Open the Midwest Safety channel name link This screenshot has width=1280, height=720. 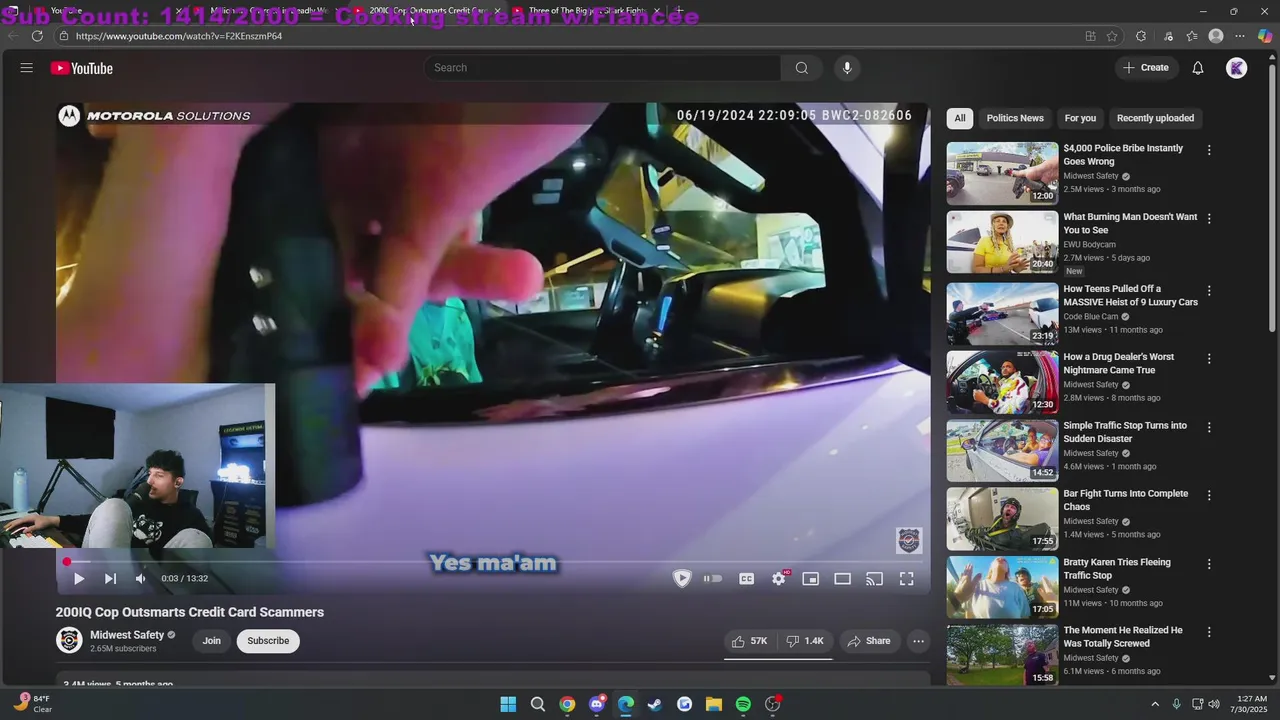pos(127,635)
